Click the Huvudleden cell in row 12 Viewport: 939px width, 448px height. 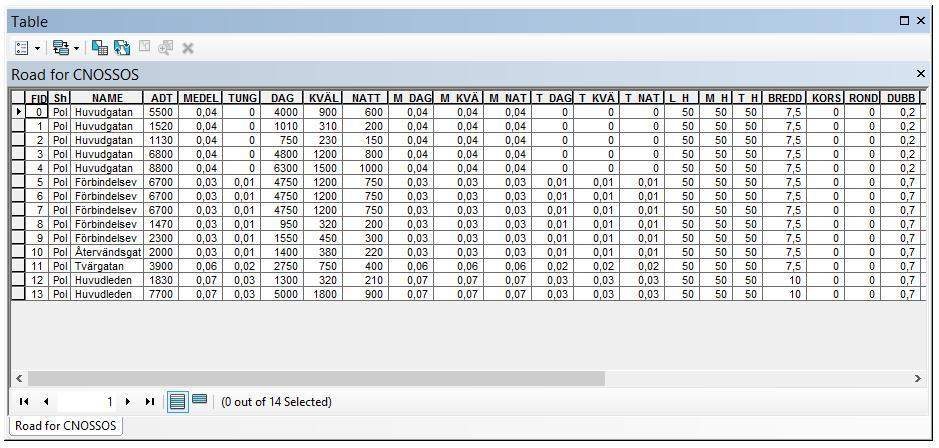pos(107,280)
